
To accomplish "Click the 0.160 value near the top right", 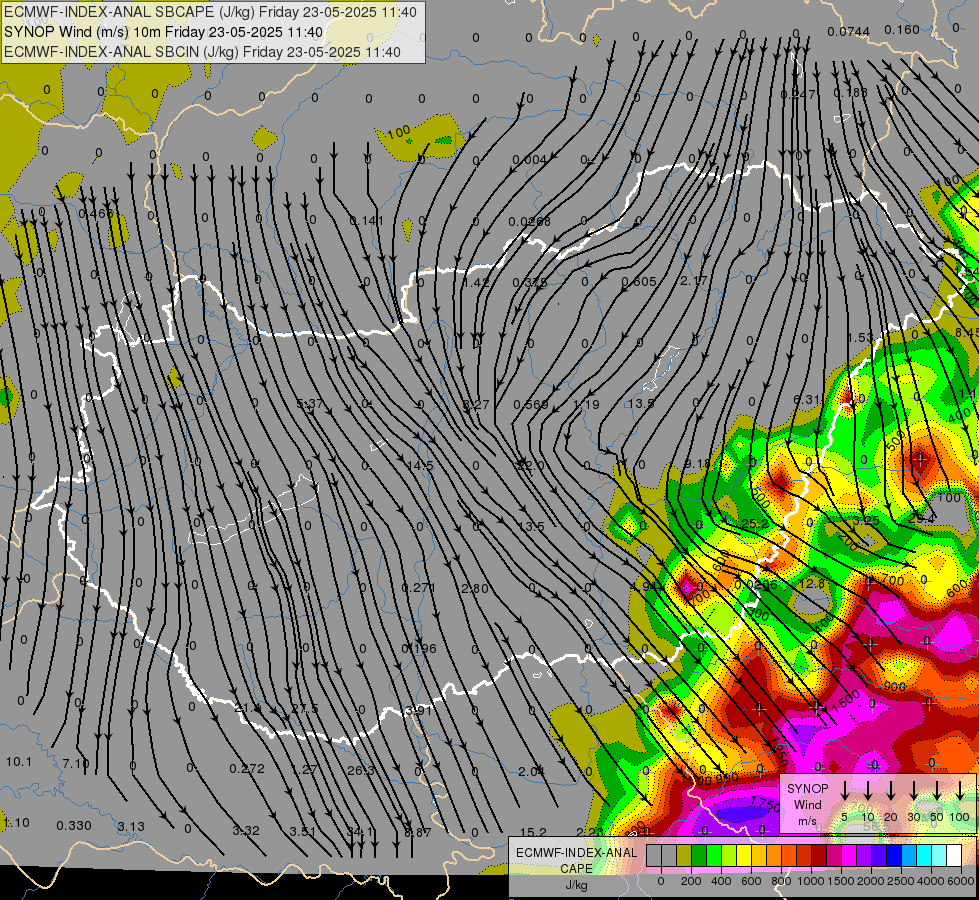I will coord(902,29).
